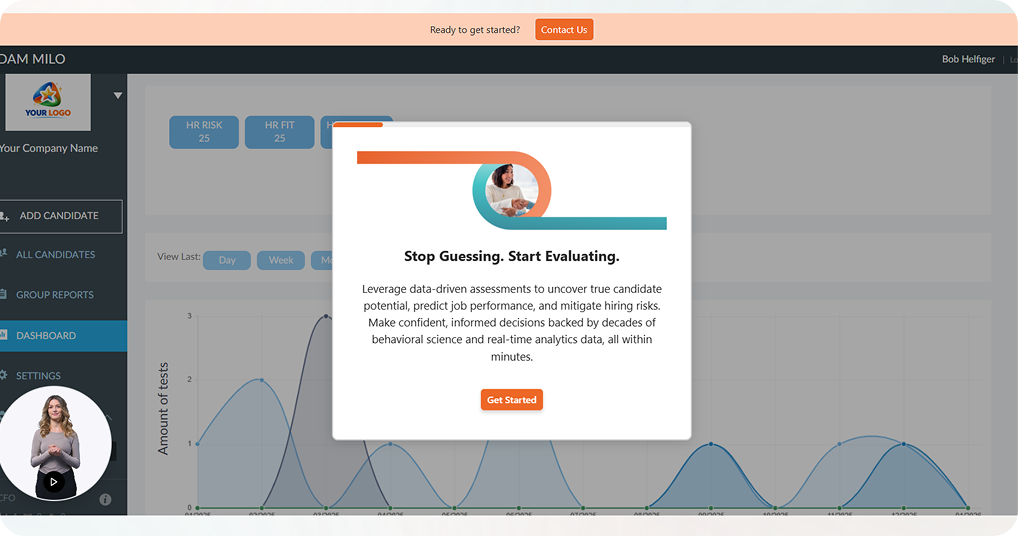Click the Your Logo company image

[x=47, y=102]
